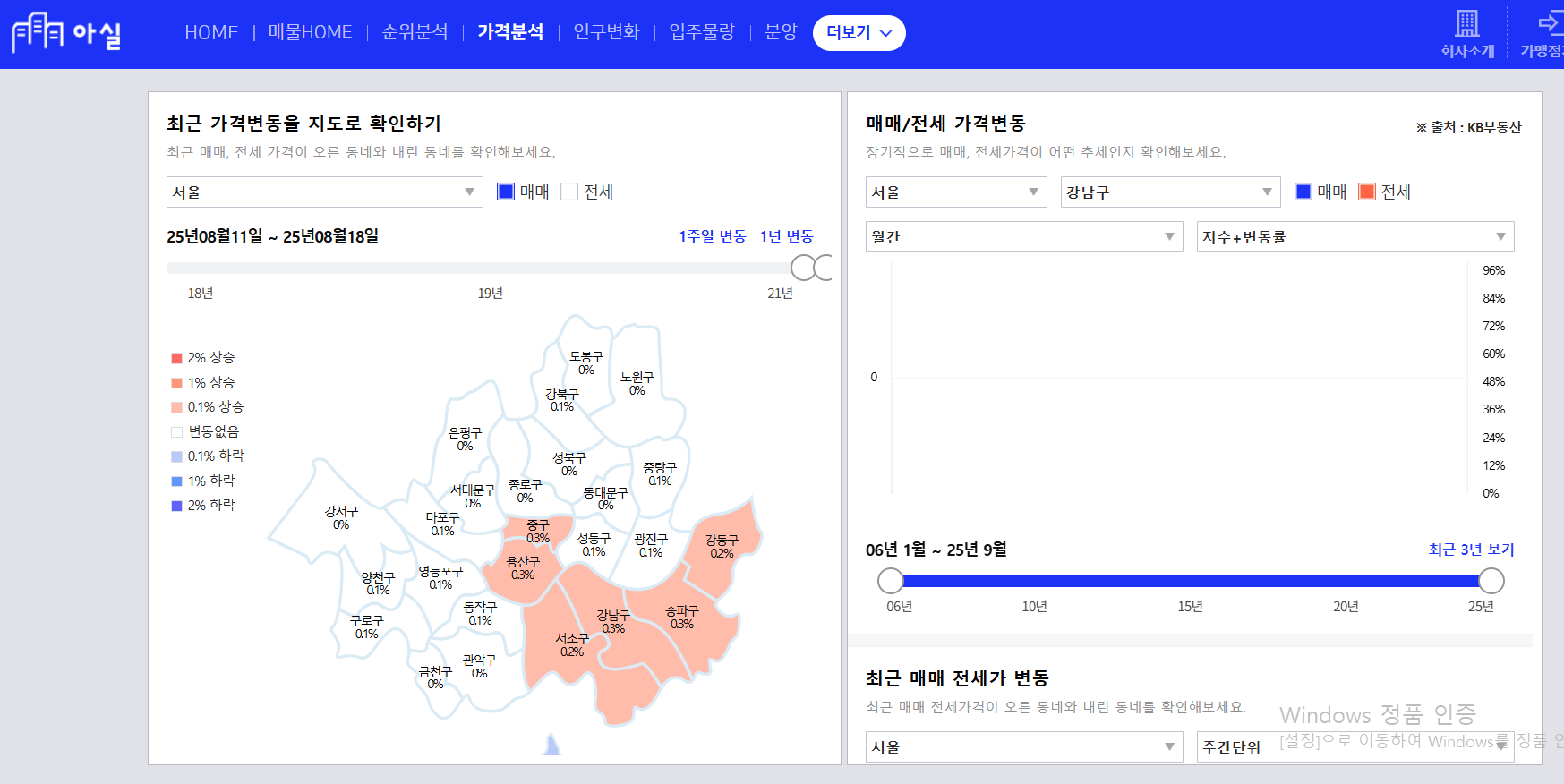Select 송파구 on the Seoul map
The width and height of the screenshot is (1564, 784).
point(681,617)
